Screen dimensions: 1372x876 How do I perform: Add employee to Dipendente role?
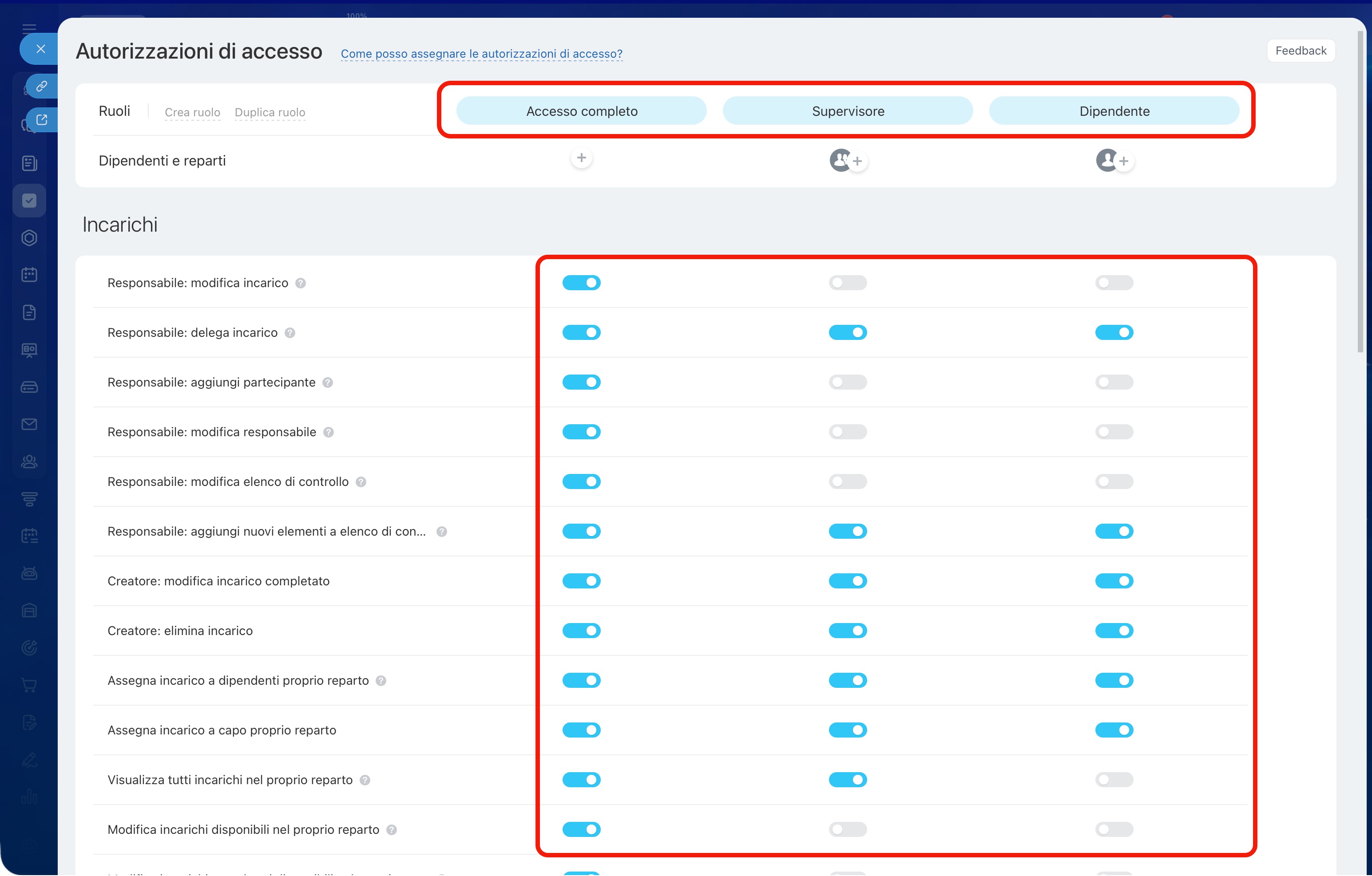pyautogui.click(x=1124, y=161)
